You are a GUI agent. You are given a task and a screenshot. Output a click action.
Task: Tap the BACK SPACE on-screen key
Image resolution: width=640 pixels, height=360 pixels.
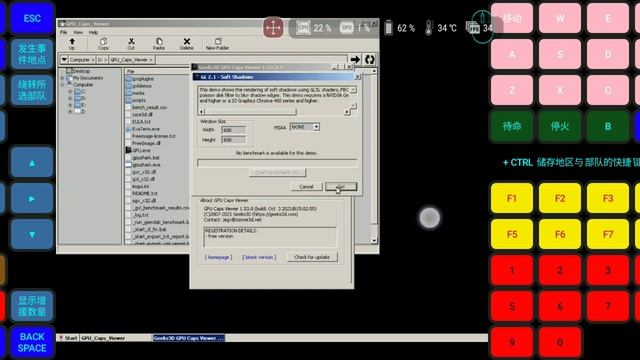click(x=32, y=342)
